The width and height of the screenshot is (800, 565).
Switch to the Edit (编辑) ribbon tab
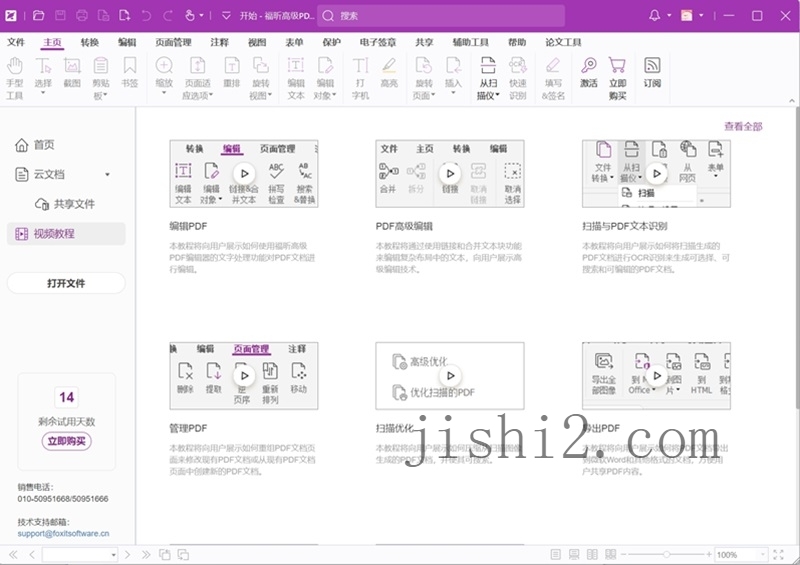point(127,42)
